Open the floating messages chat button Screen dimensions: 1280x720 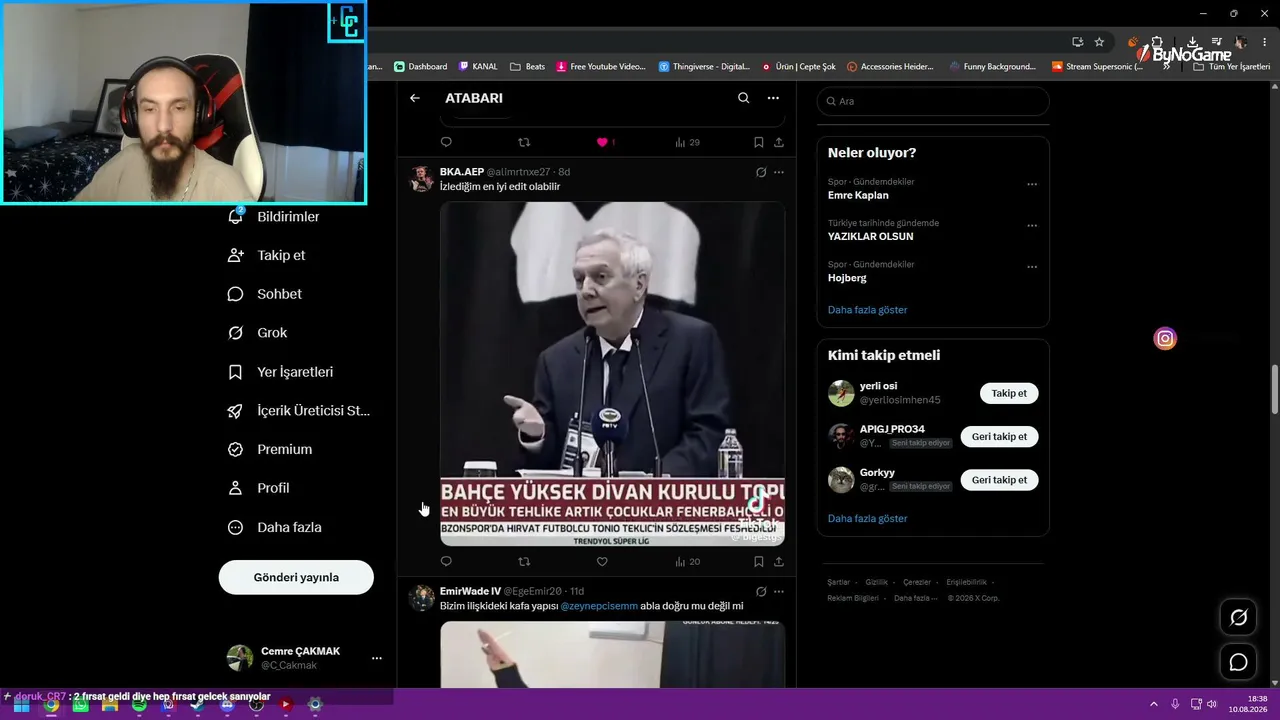point(1238,662)
